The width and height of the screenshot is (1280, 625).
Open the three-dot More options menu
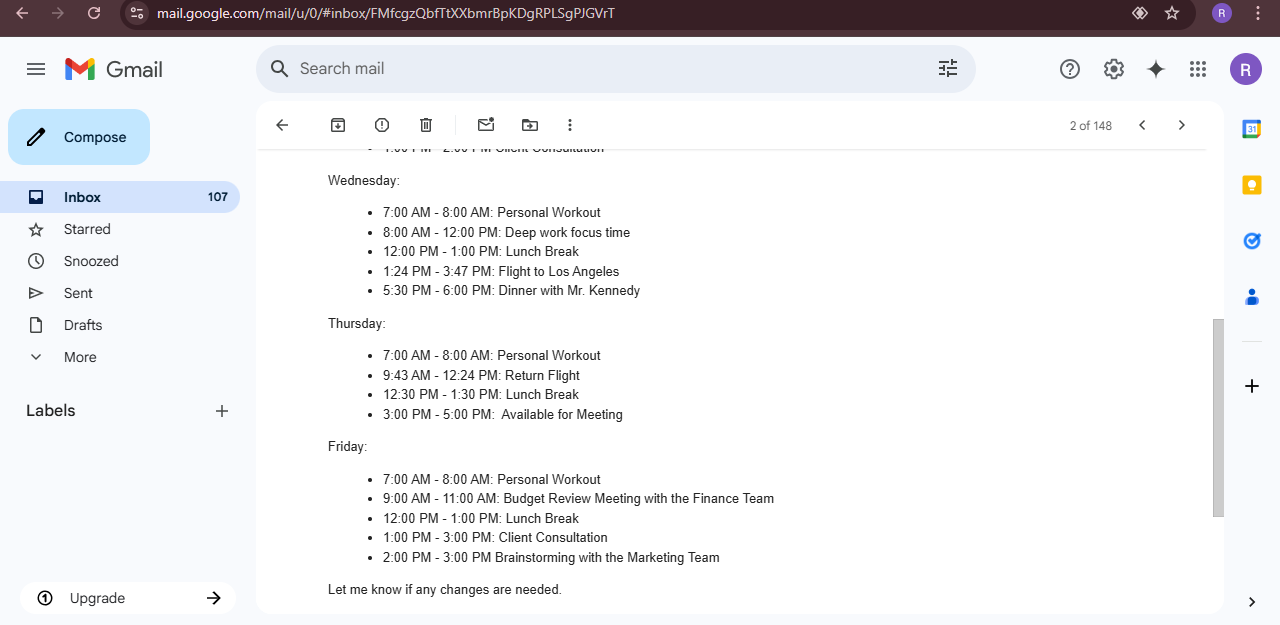(570, 125)
